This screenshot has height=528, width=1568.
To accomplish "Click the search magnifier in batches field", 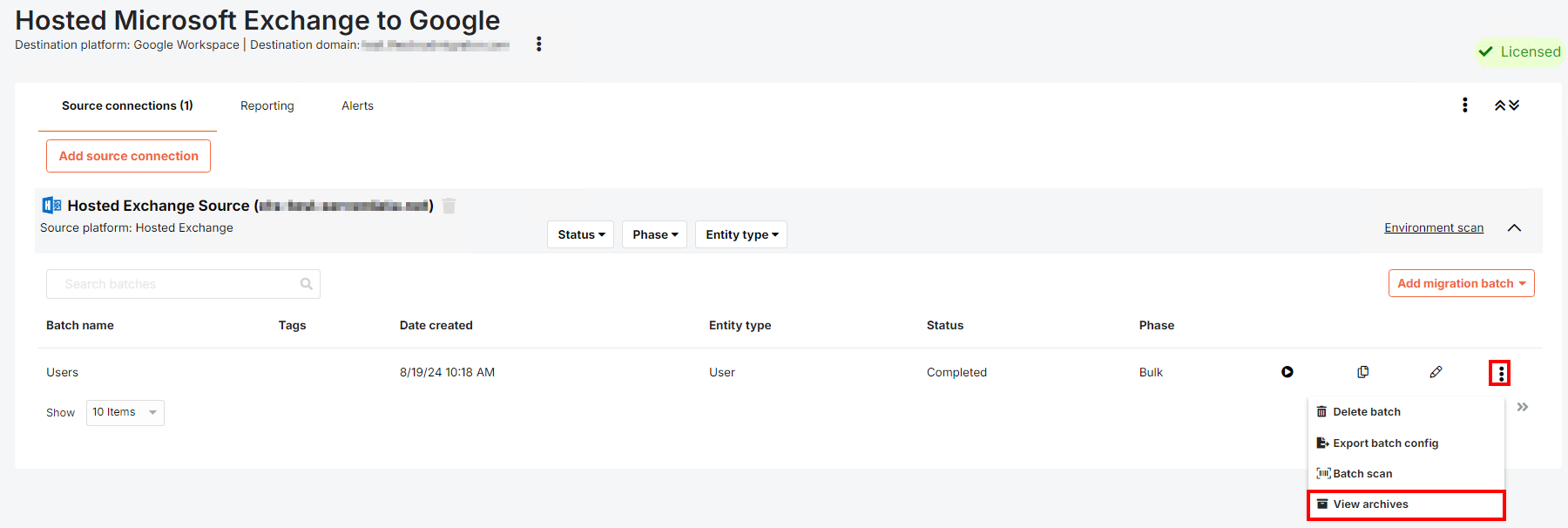I will click(307, 284).
